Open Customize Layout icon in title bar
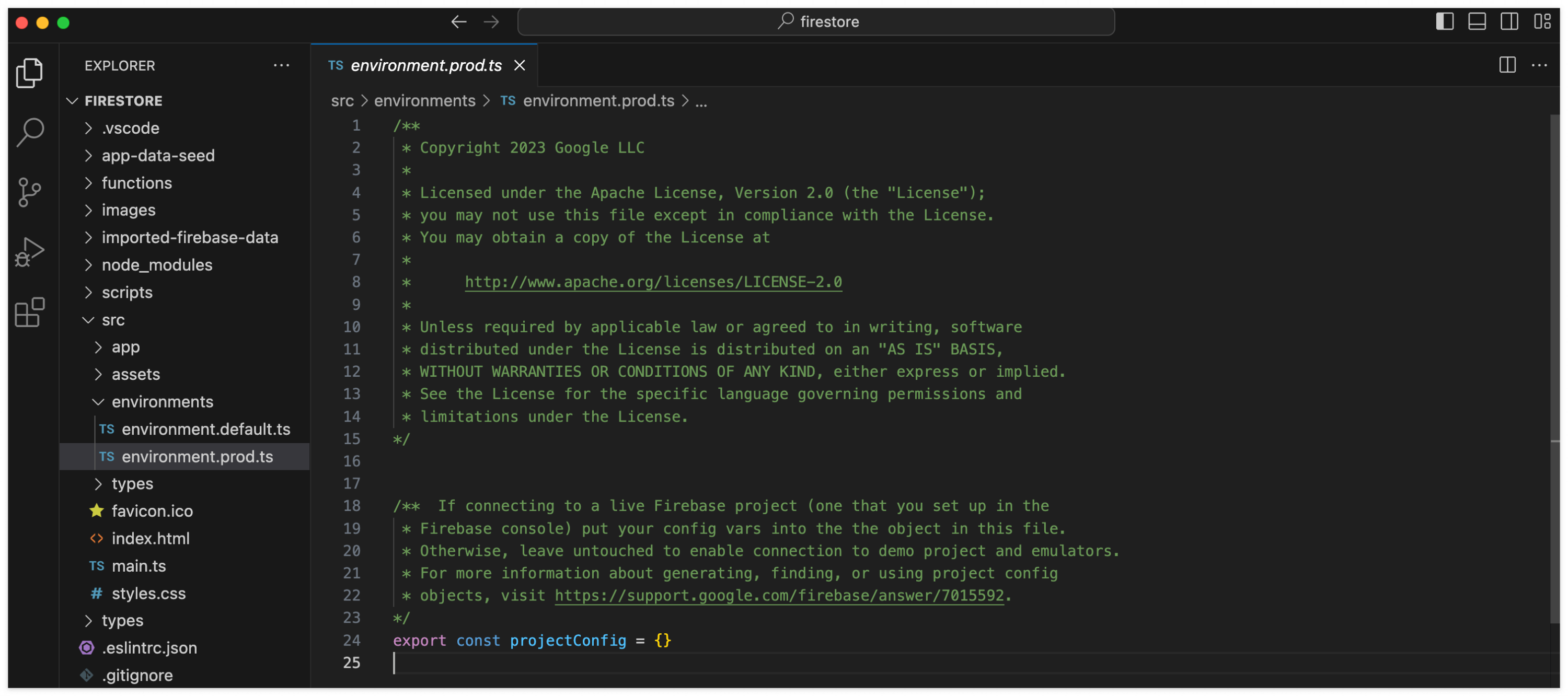 [1542, 22]
